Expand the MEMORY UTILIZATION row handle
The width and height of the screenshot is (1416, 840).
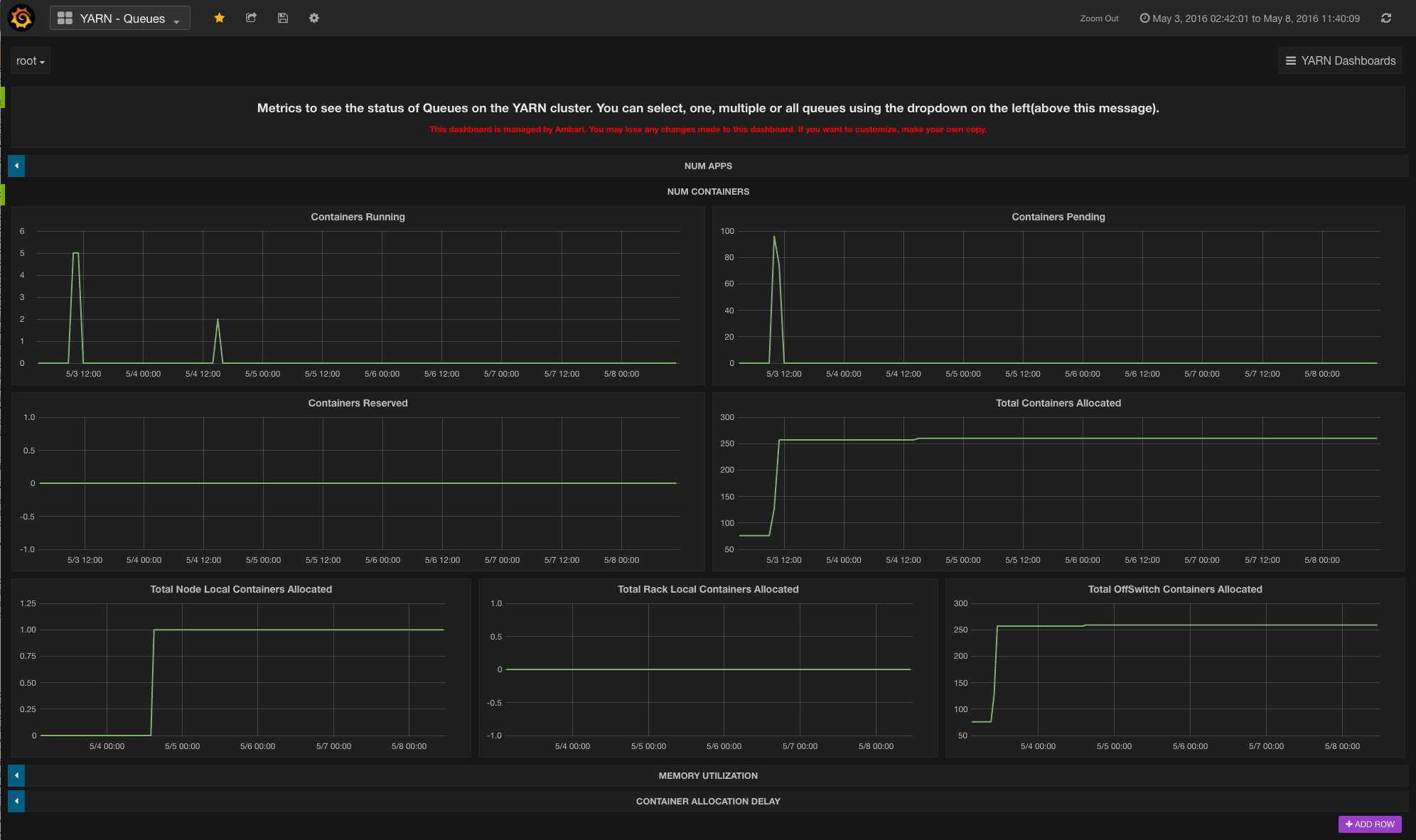click(16, 775)
